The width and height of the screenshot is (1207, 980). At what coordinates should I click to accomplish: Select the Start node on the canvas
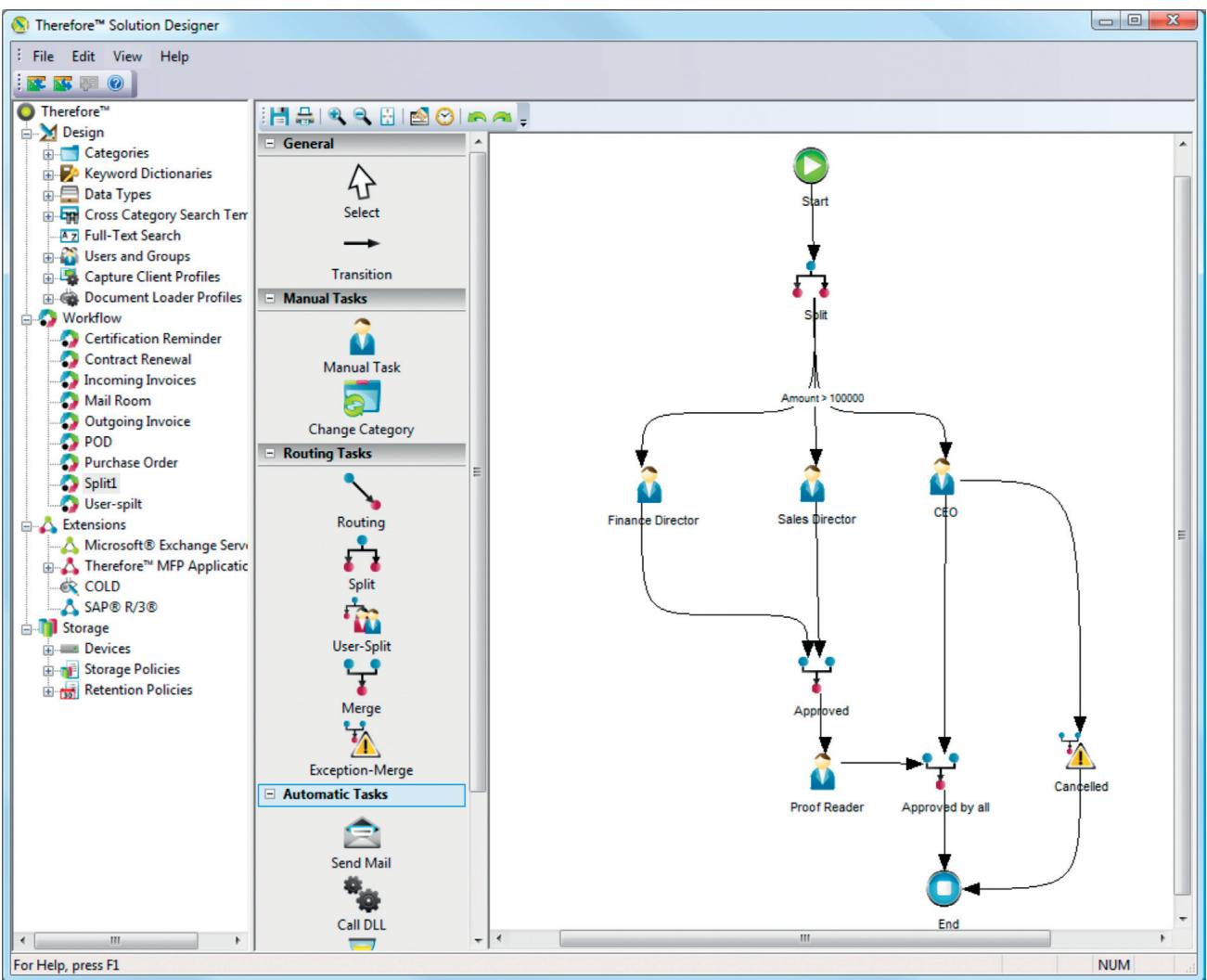coord(811,166)
